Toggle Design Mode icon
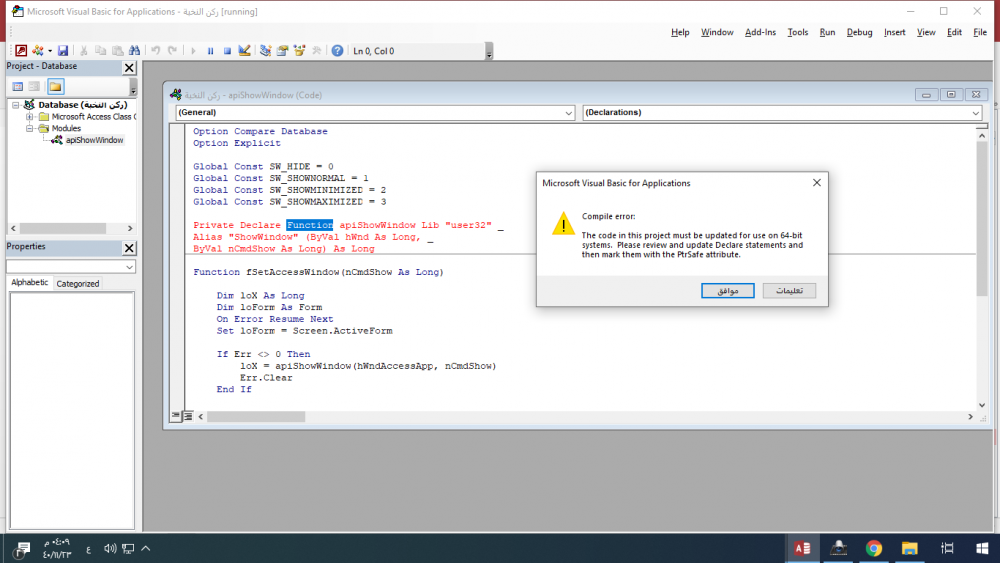 (x=244, y=50)
